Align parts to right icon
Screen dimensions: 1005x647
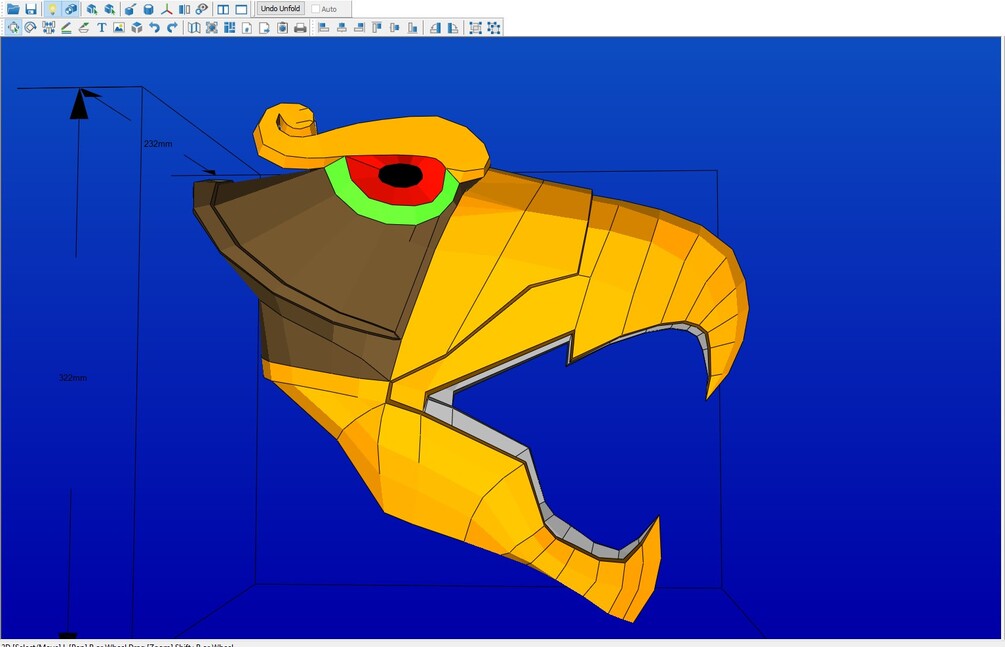[x=359, y=28]
